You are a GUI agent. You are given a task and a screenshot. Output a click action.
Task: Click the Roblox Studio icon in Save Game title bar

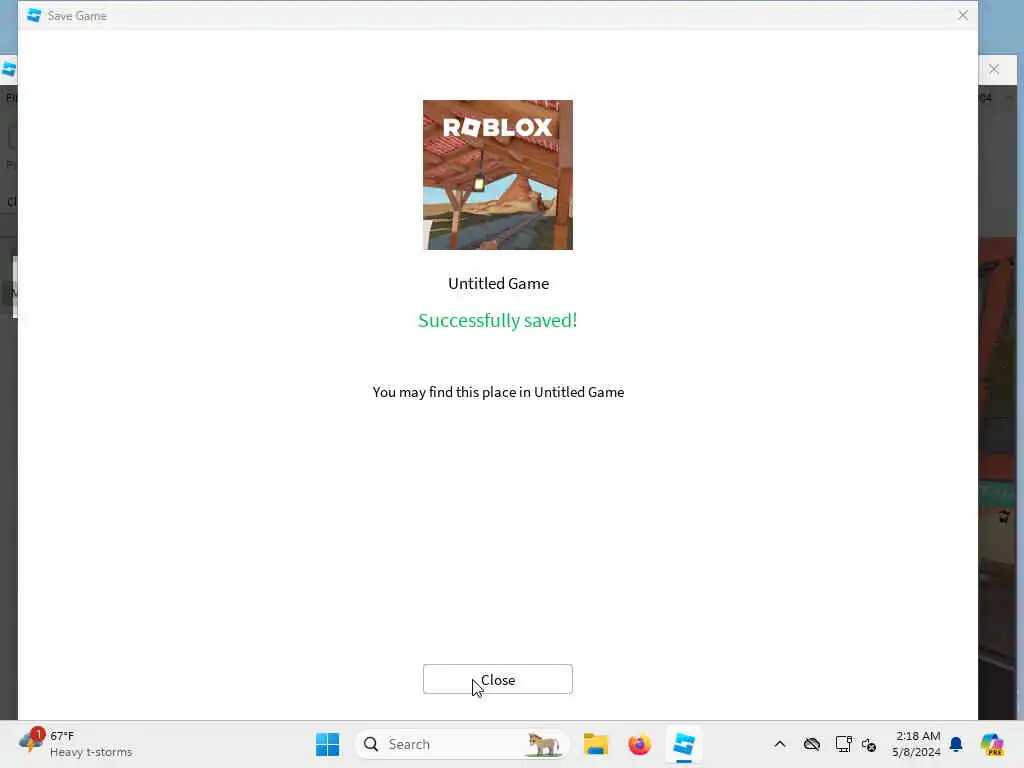[34, 16]
